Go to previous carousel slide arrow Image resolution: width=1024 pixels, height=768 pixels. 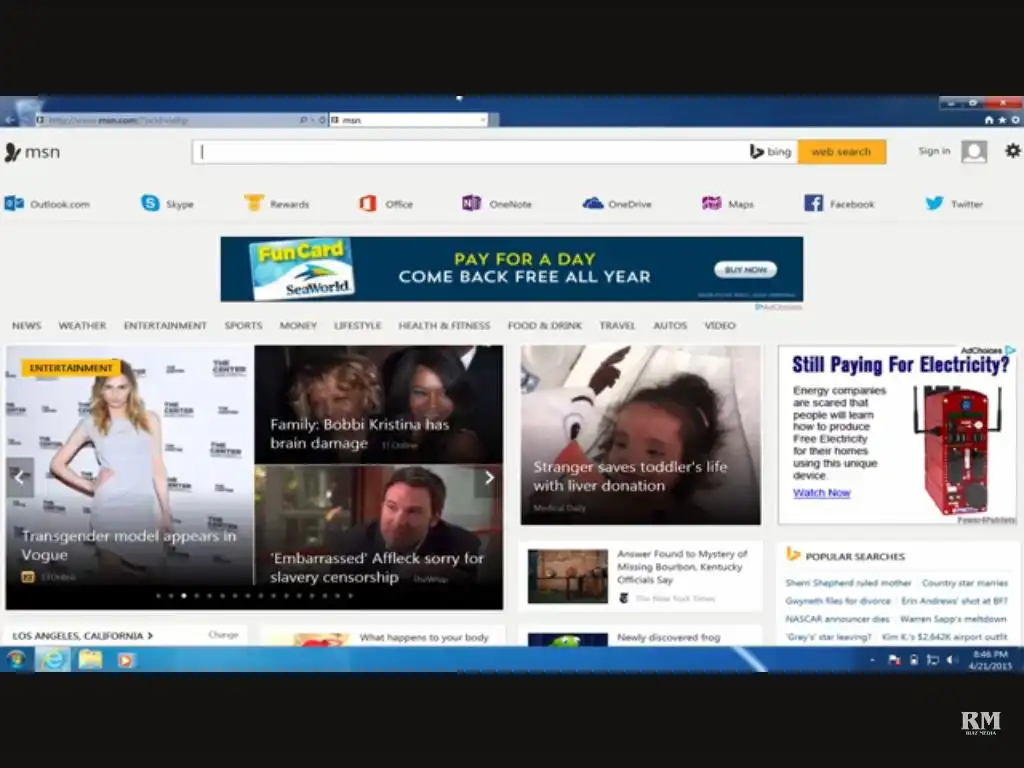click(x=20, y=477)
